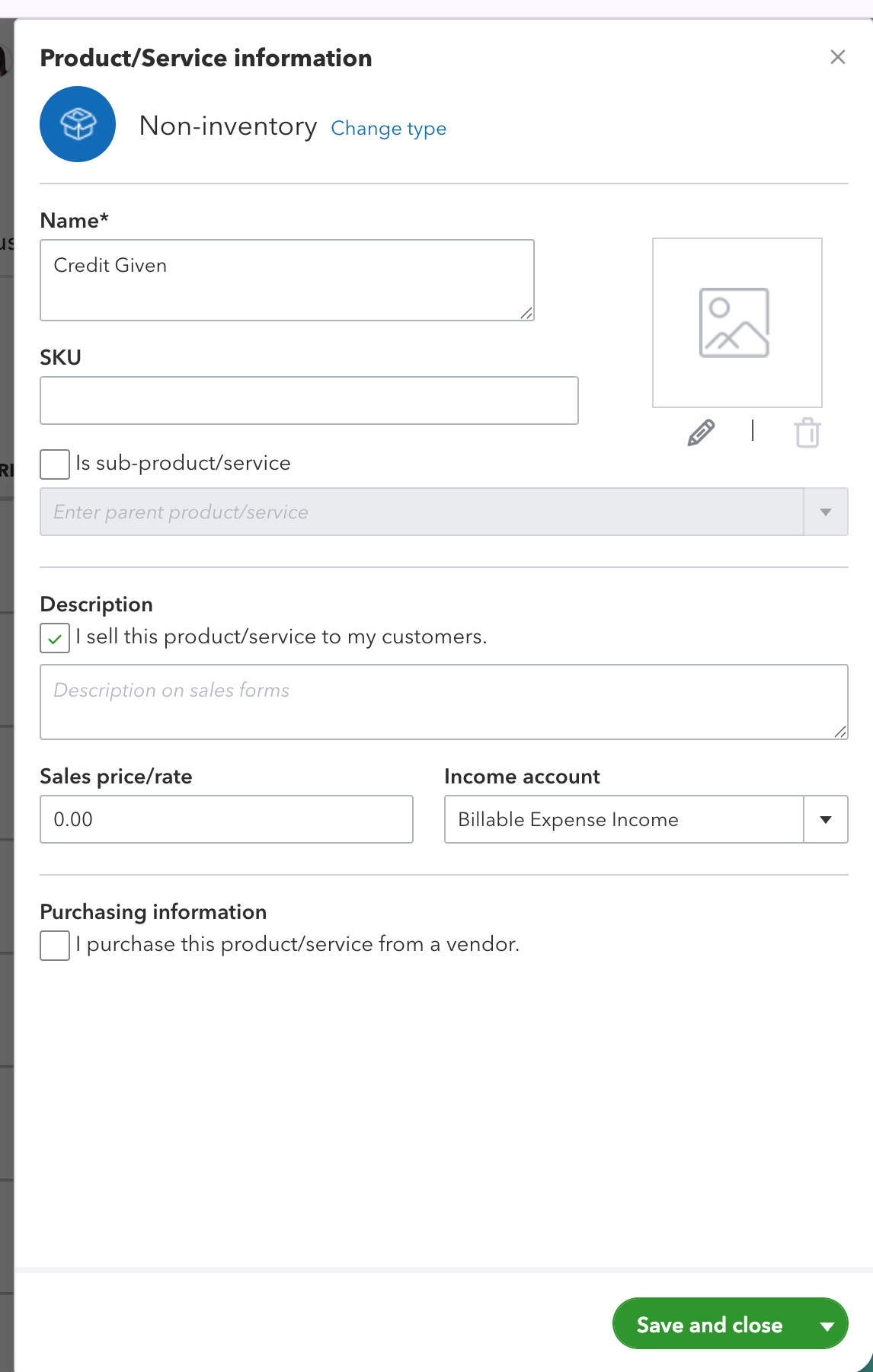Screen dimensions: 873x1372
Task: Close the Product/Service information panel
Action: tap(837, 57)
